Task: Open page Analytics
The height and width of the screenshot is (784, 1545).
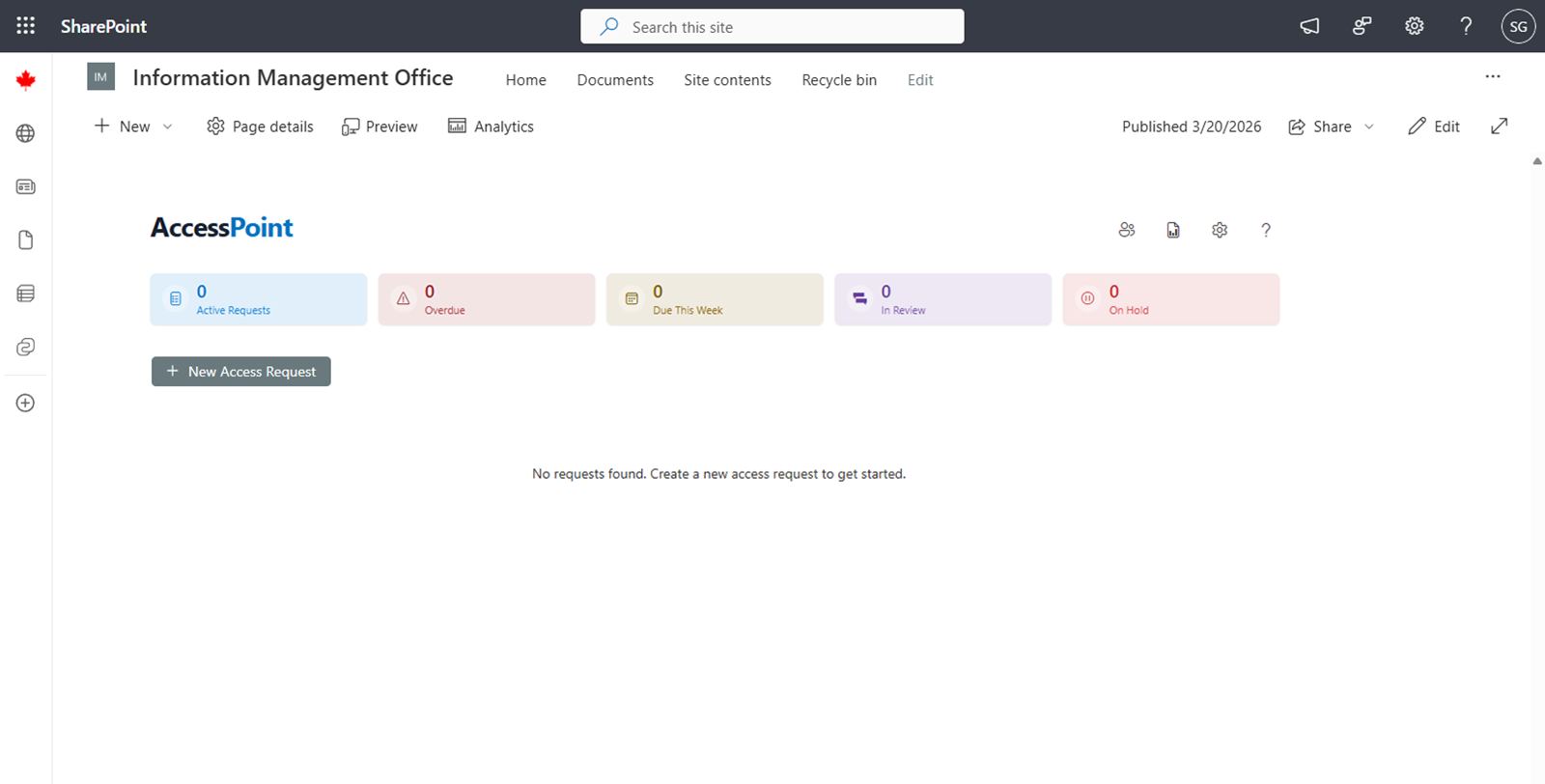Action: point(491,126)
